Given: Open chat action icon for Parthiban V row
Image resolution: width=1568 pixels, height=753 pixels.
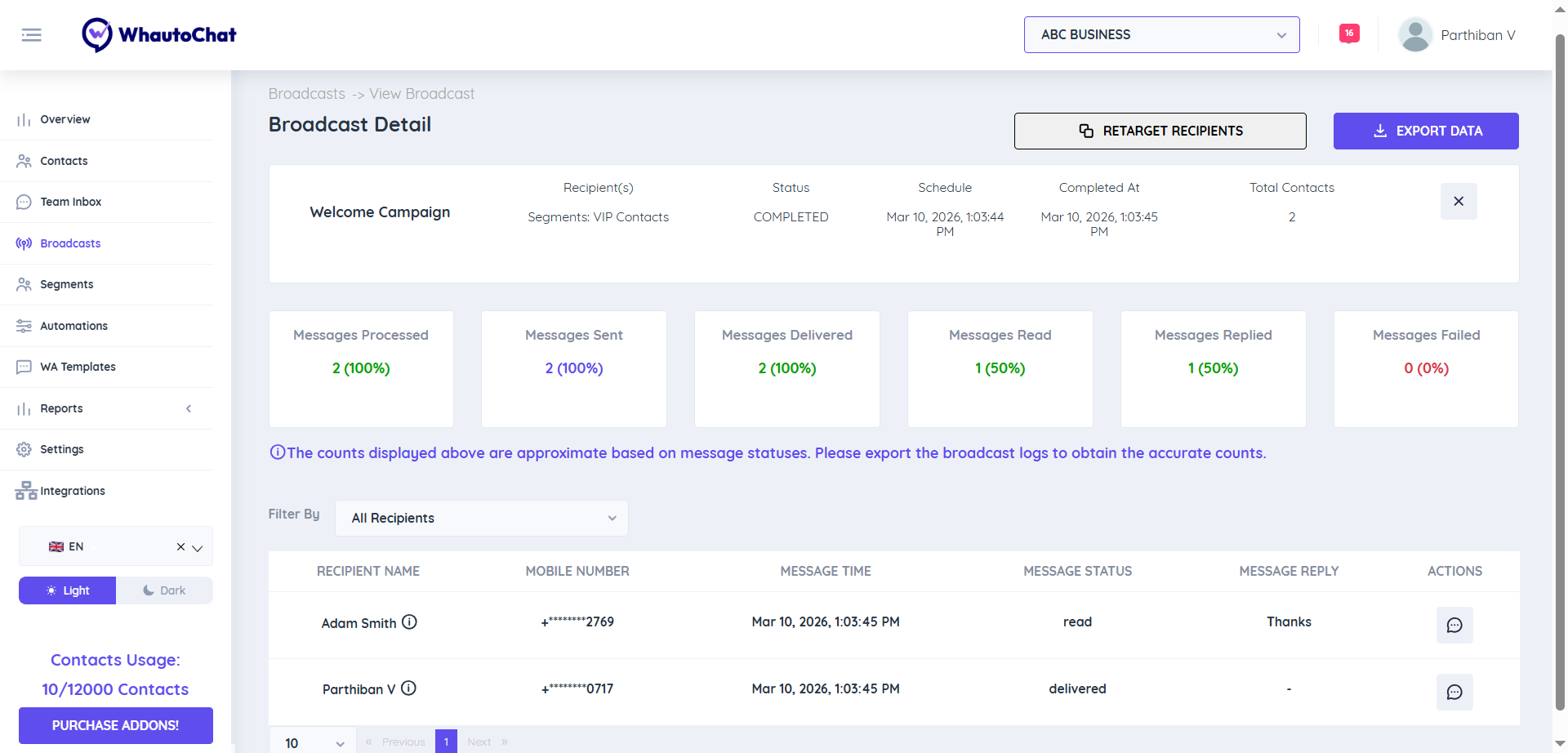Looking at the screenshot, I should [x=1454, y=692].
